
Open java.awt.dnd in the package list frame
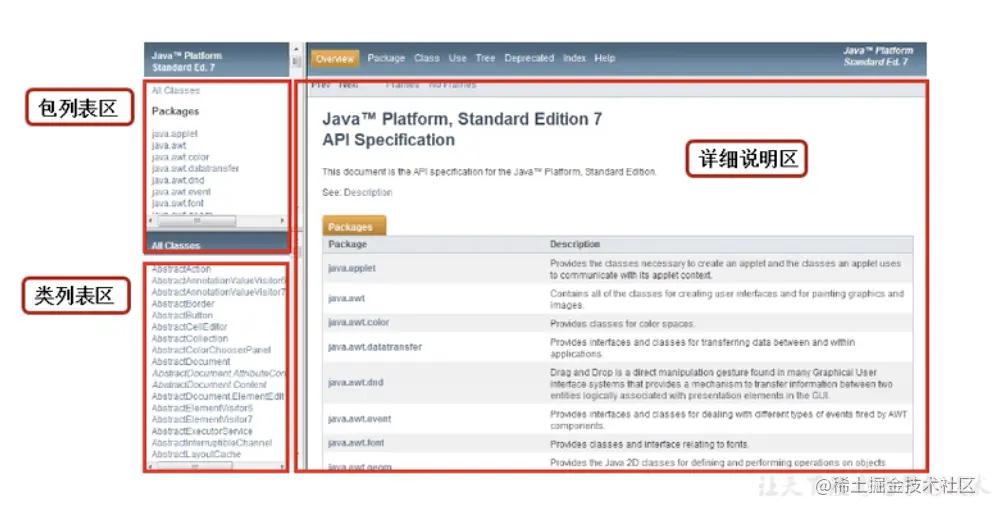click(178, 180)
